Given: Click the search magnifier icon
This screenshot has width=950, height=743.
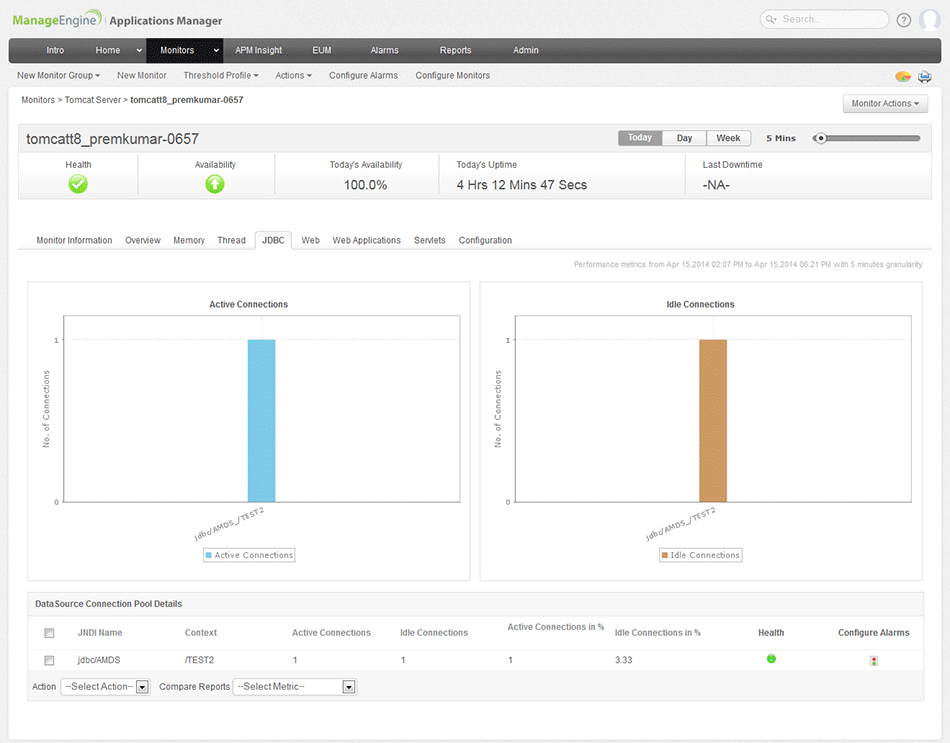Looking at the screenshot, I should 771,19.
